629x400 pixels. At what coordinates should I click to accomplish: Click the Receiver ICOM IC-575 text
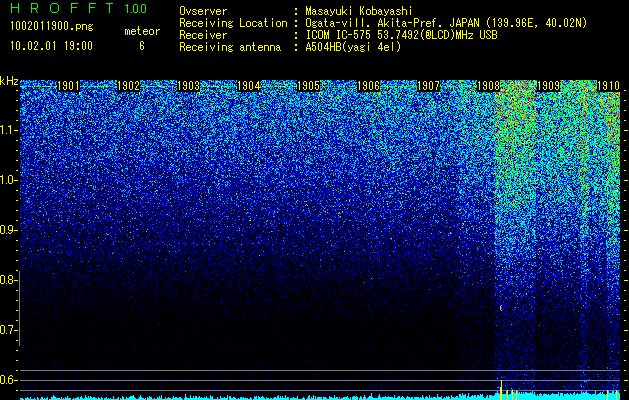click(401, 35)
